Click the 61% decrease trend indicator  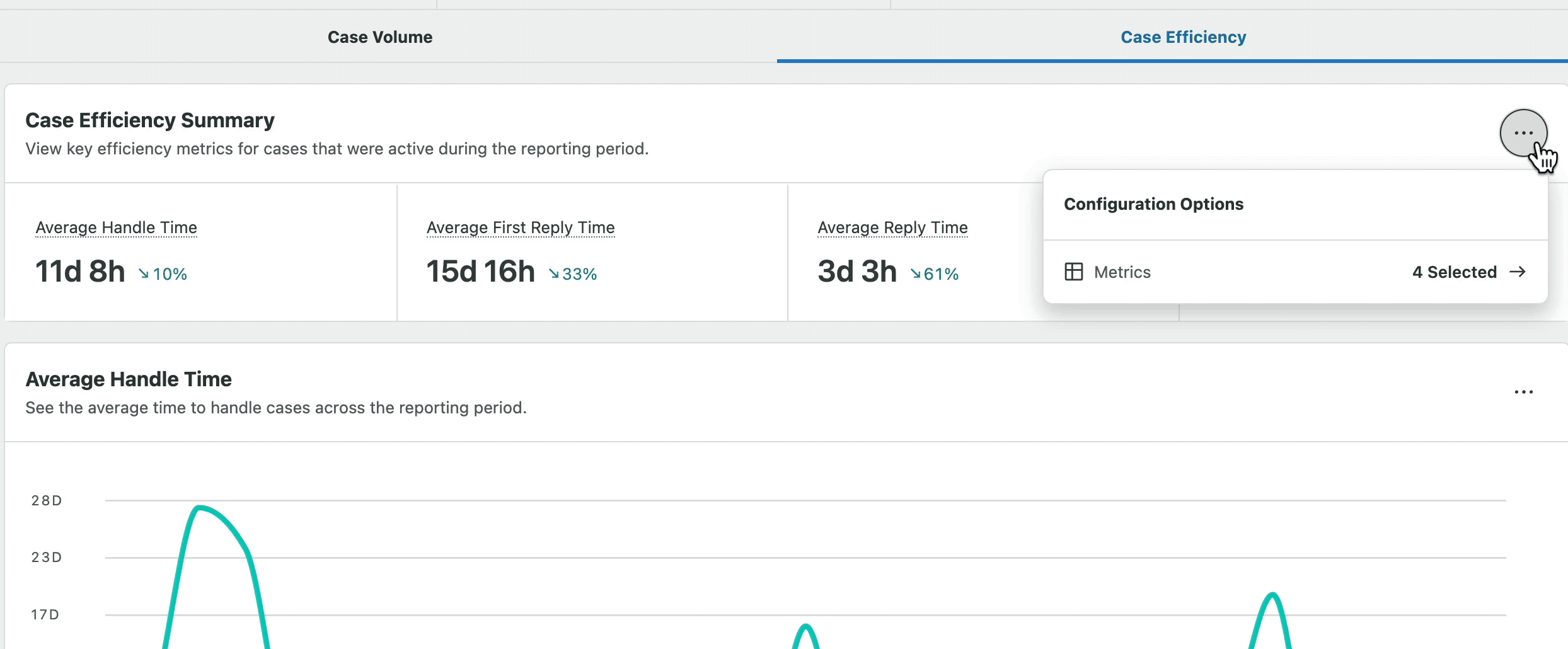(934, 274)
